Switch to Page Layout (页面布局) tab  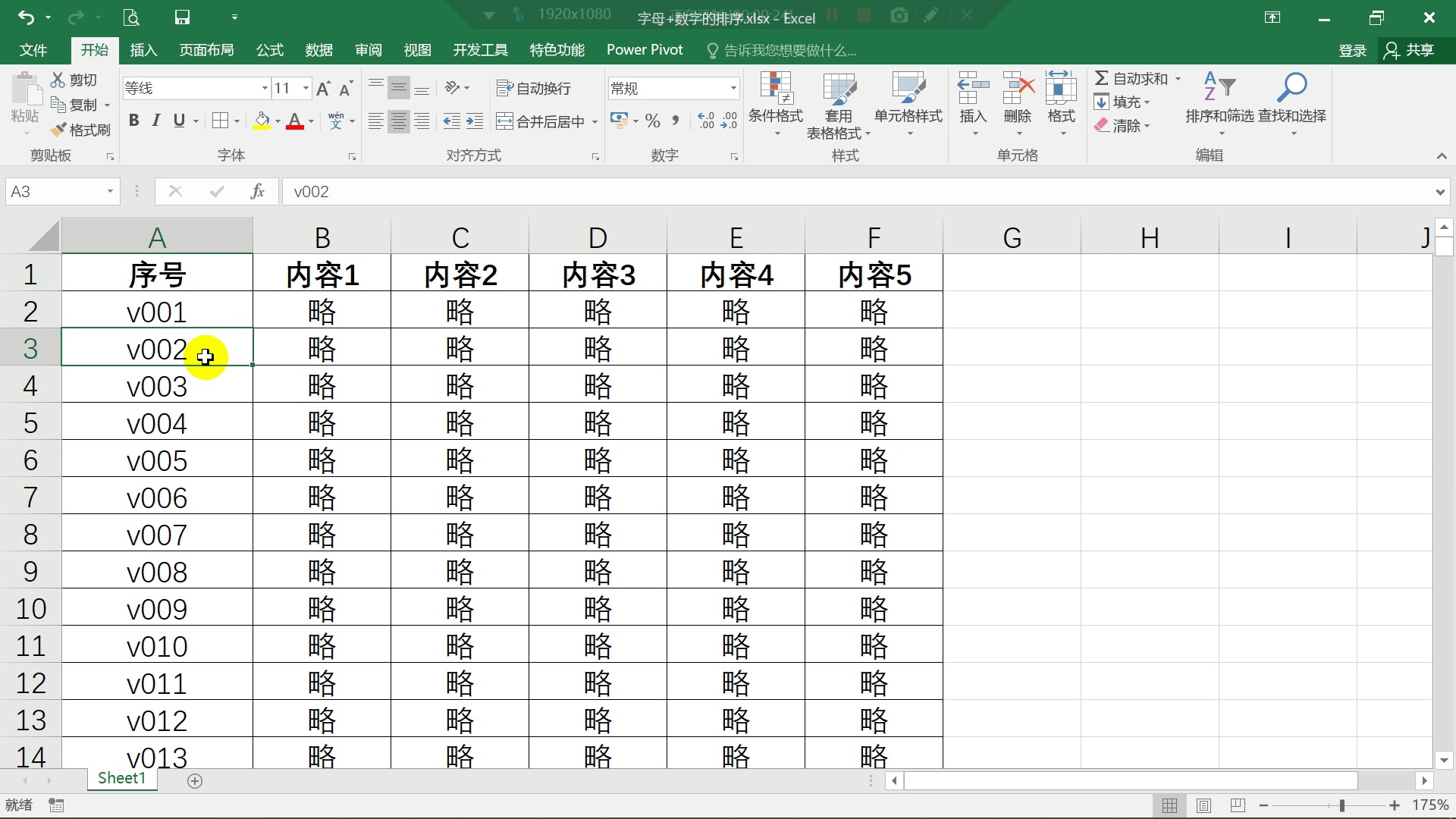click(x=206, y=50)
